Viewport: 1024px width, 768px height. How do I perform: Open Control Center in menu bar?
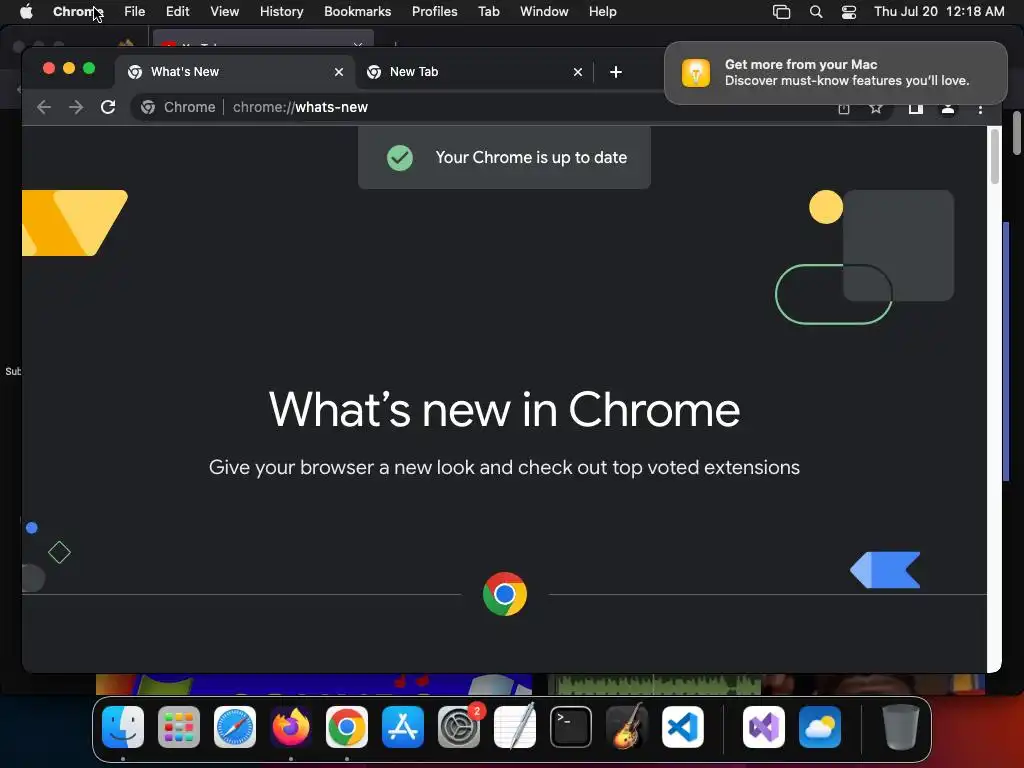point(848,12)
